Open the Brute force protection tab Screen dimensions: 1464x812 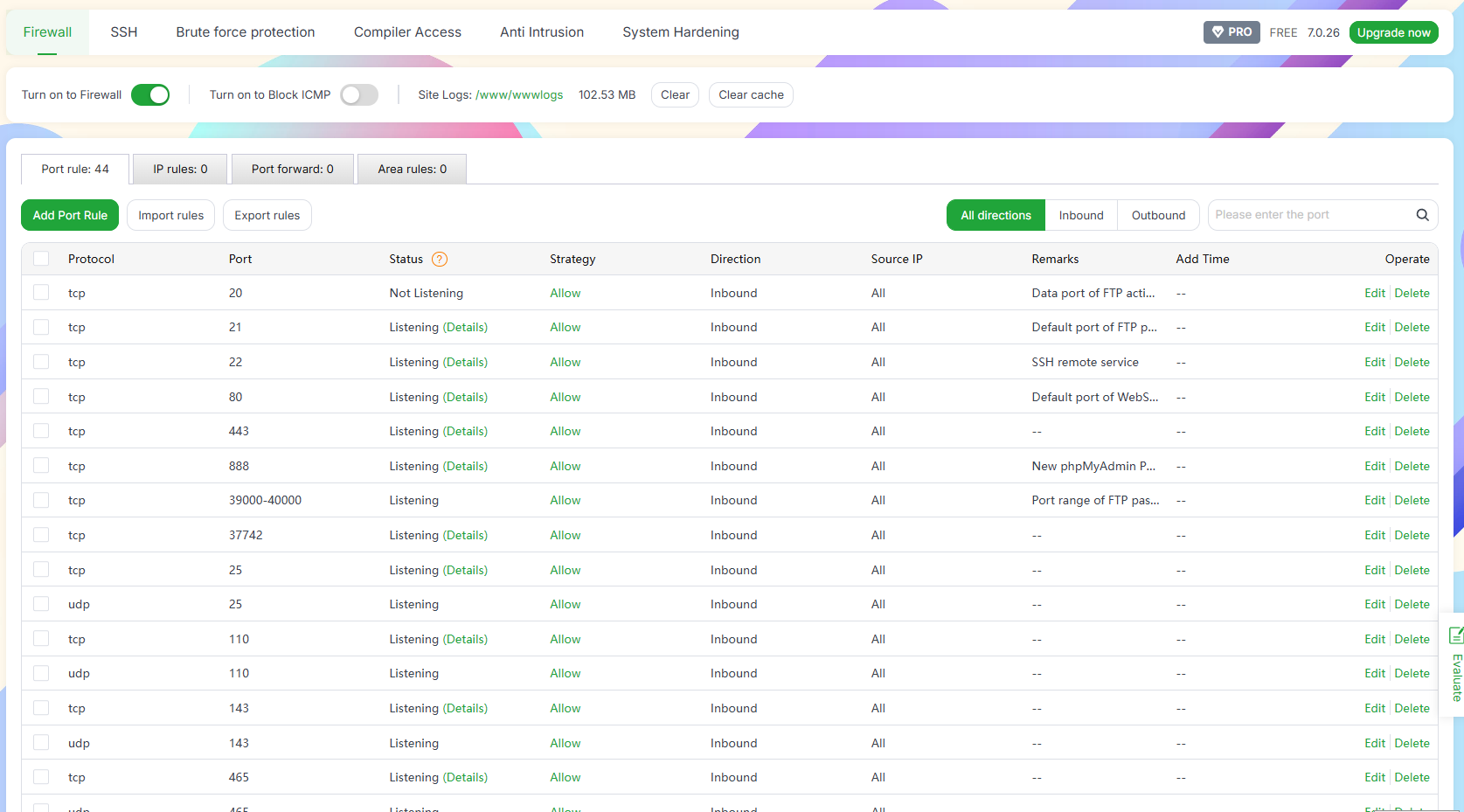(x=246, y=31)
